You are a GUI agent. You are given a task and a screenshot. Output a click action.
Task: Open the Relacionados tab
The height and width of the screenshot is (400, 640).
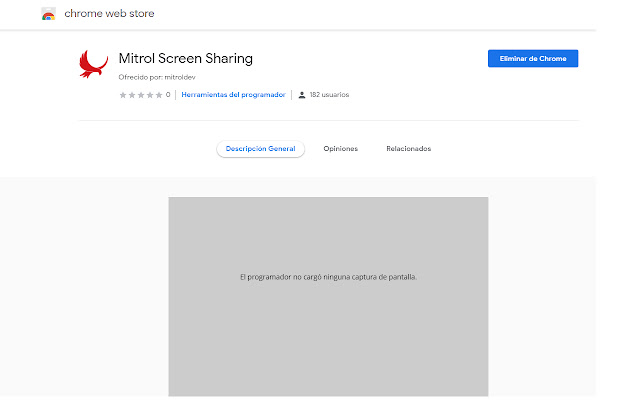[409, 149]
